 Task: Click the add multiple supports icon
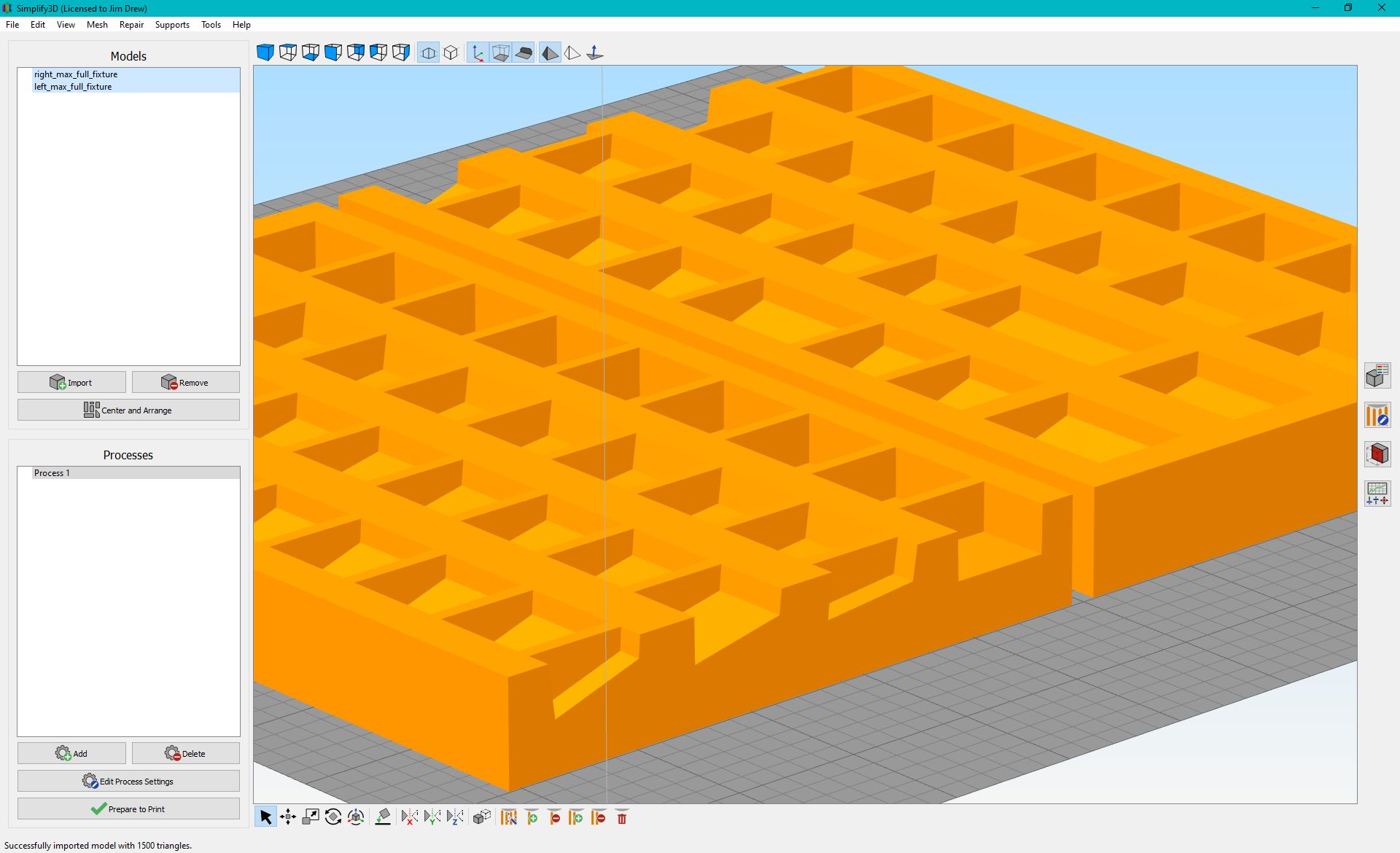pos(577,817)
